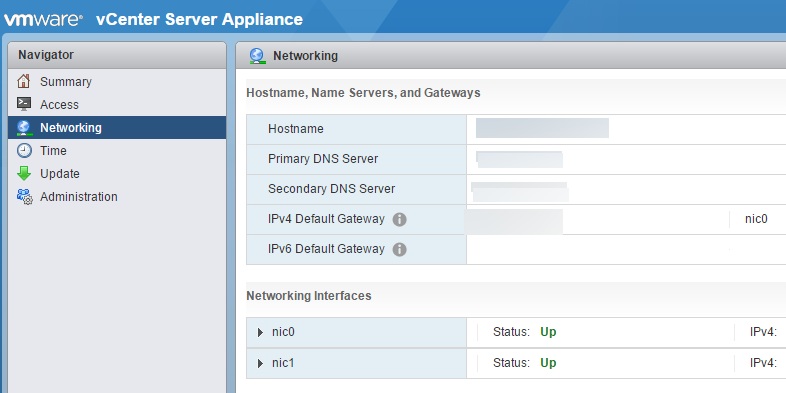
Task: Expand the nic0 interface row
Action: [260, 332]
